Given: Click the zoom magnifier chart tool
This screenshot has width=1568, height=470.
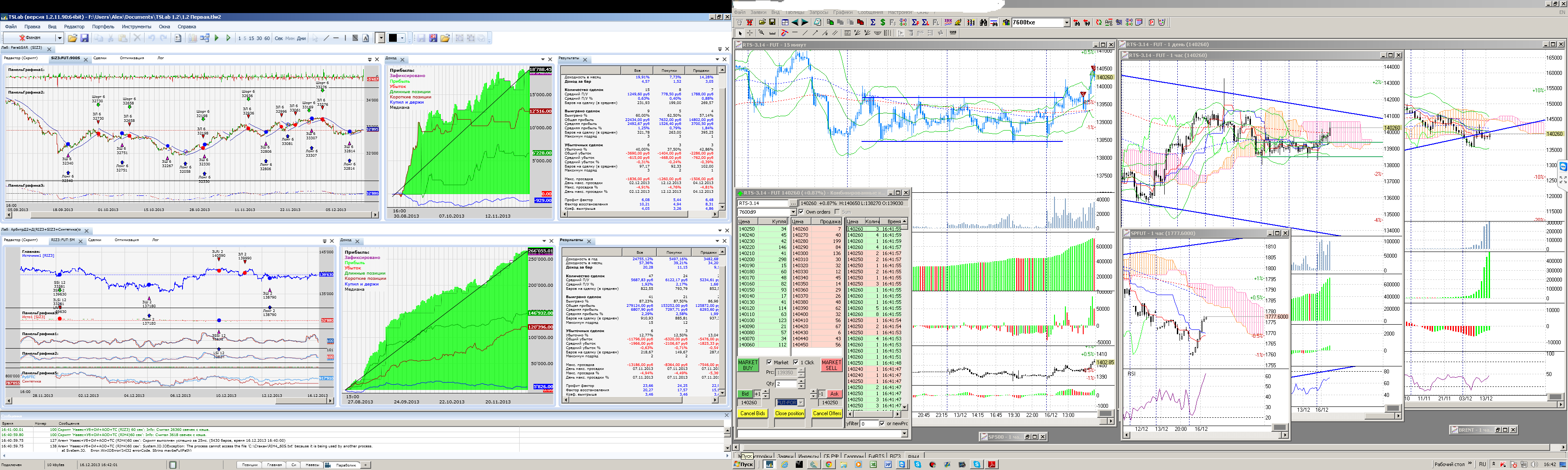Looking at the screenshot, I should (x=761, y=33).
